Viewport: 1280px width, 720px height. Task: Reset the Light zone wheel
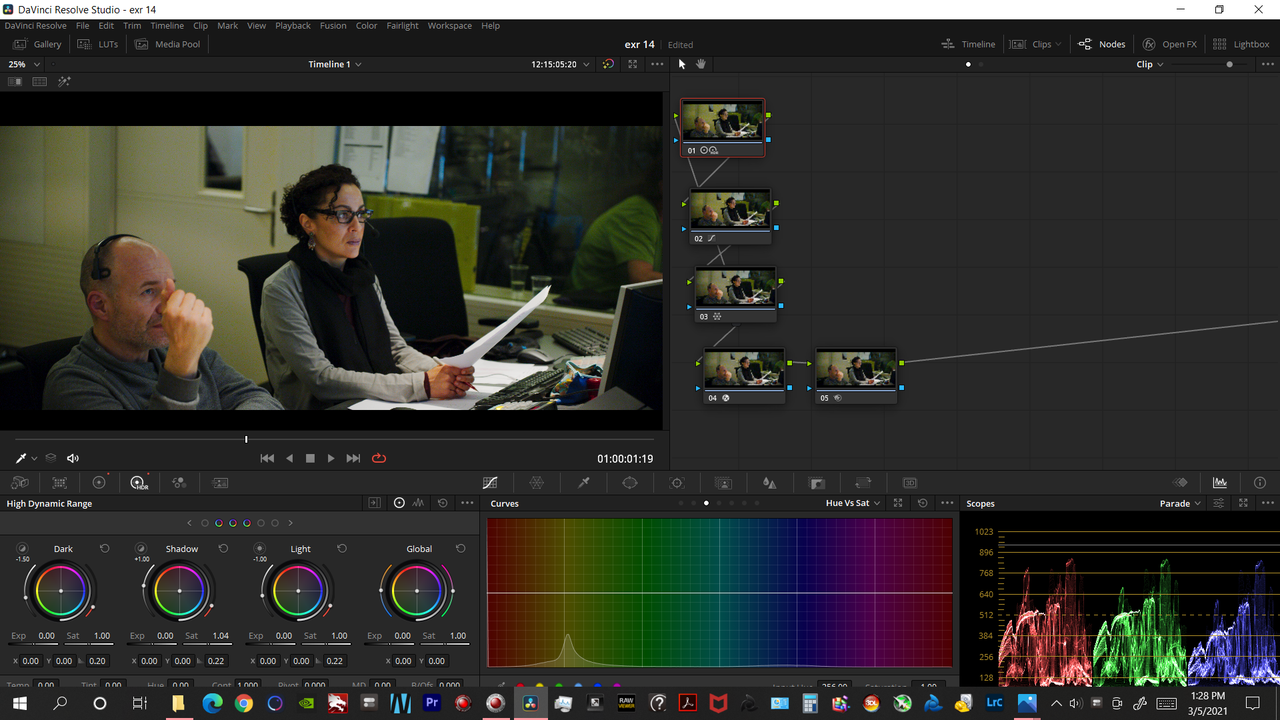(x=342, y=548)
